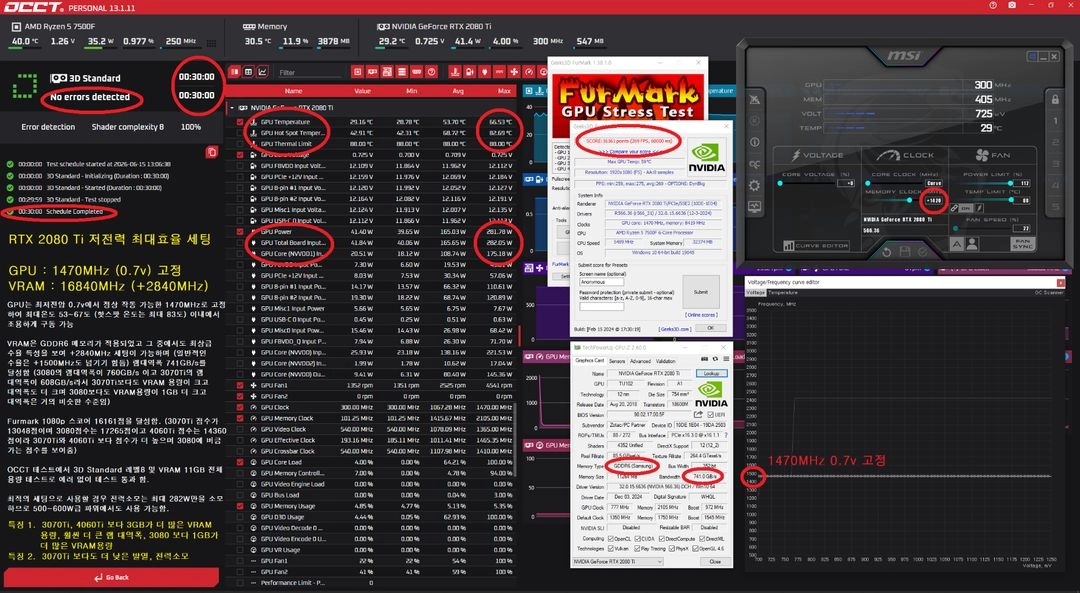
Task: Click GPU-Z screenshot camera icon
Action: click(704, 360)
